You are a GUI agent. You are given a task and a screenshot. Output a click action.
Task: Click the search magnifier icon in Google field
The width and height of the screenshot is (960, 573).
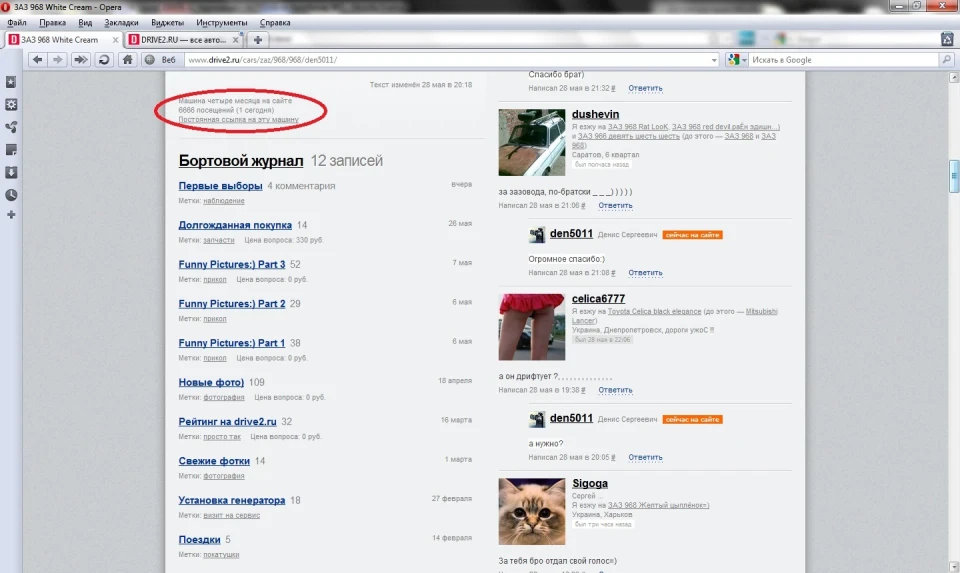pyautogui.click(x=947, y=59)
